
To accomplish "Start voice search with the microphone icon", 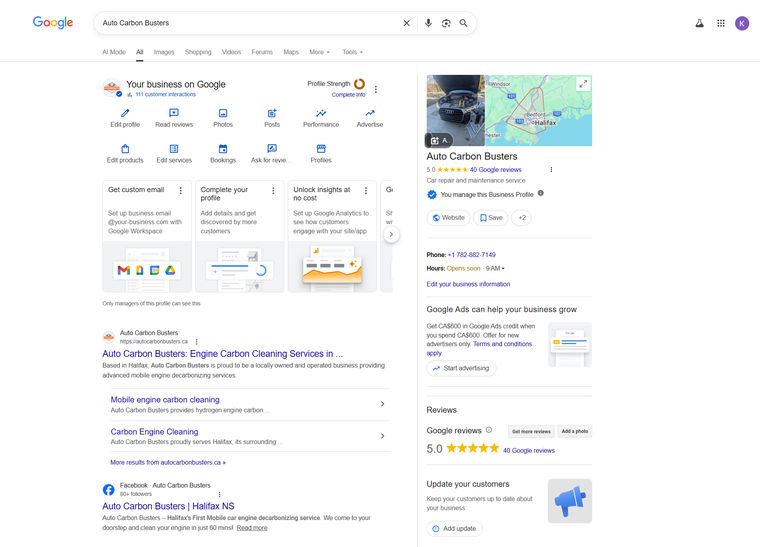I will tap(428, 23).
